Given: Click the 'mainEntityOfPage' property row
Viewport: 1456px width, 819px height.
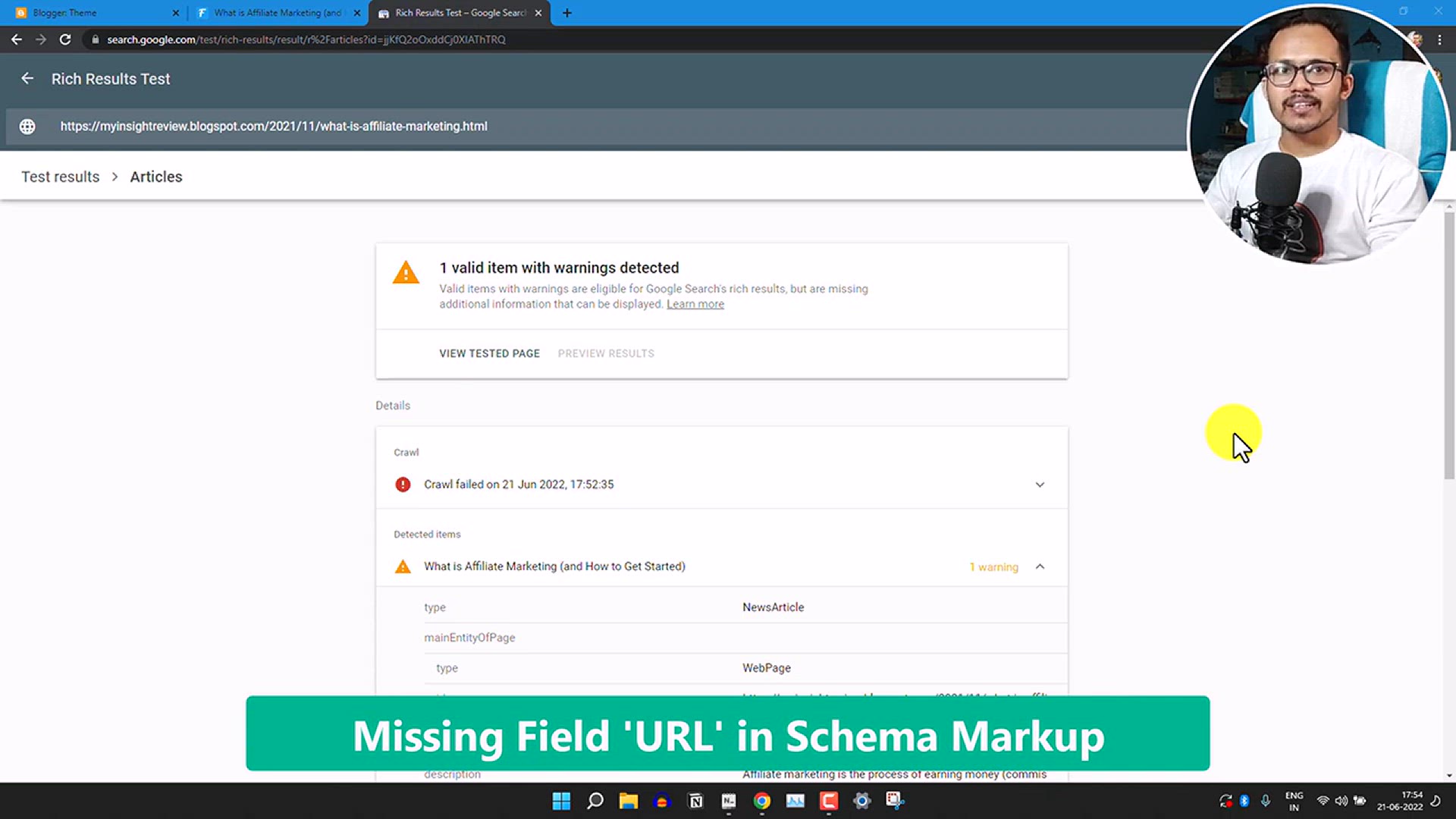Looking at the screenshot, I should [745, 638].
